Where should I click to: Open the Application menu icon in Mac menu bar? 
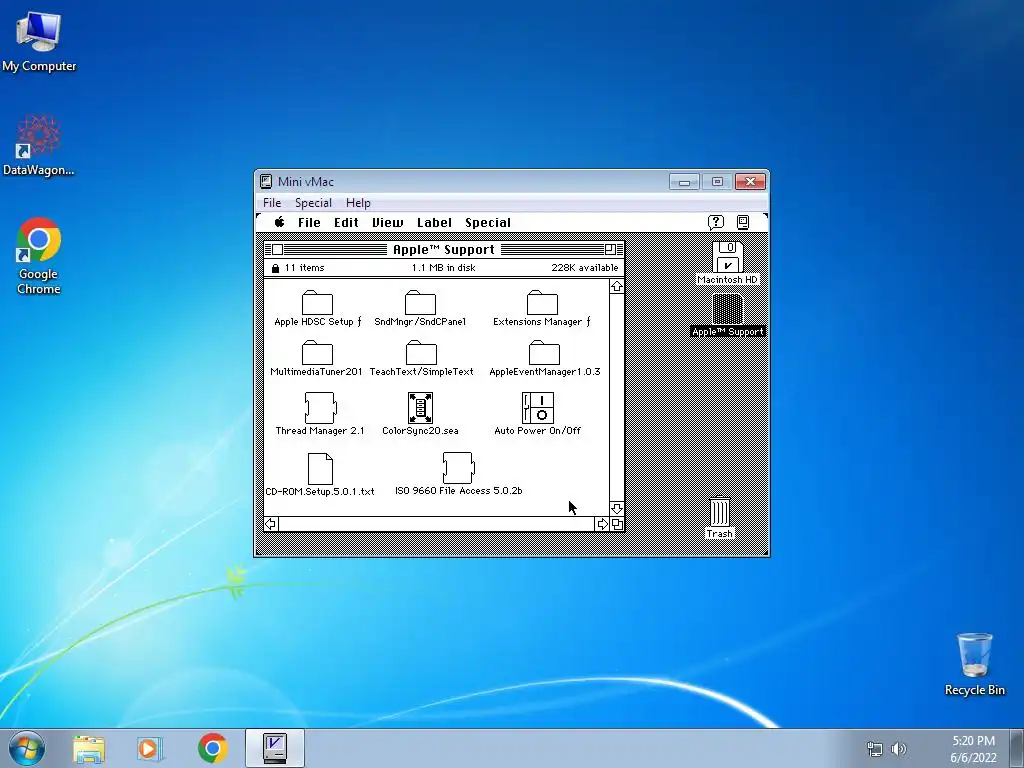point(743,223)
